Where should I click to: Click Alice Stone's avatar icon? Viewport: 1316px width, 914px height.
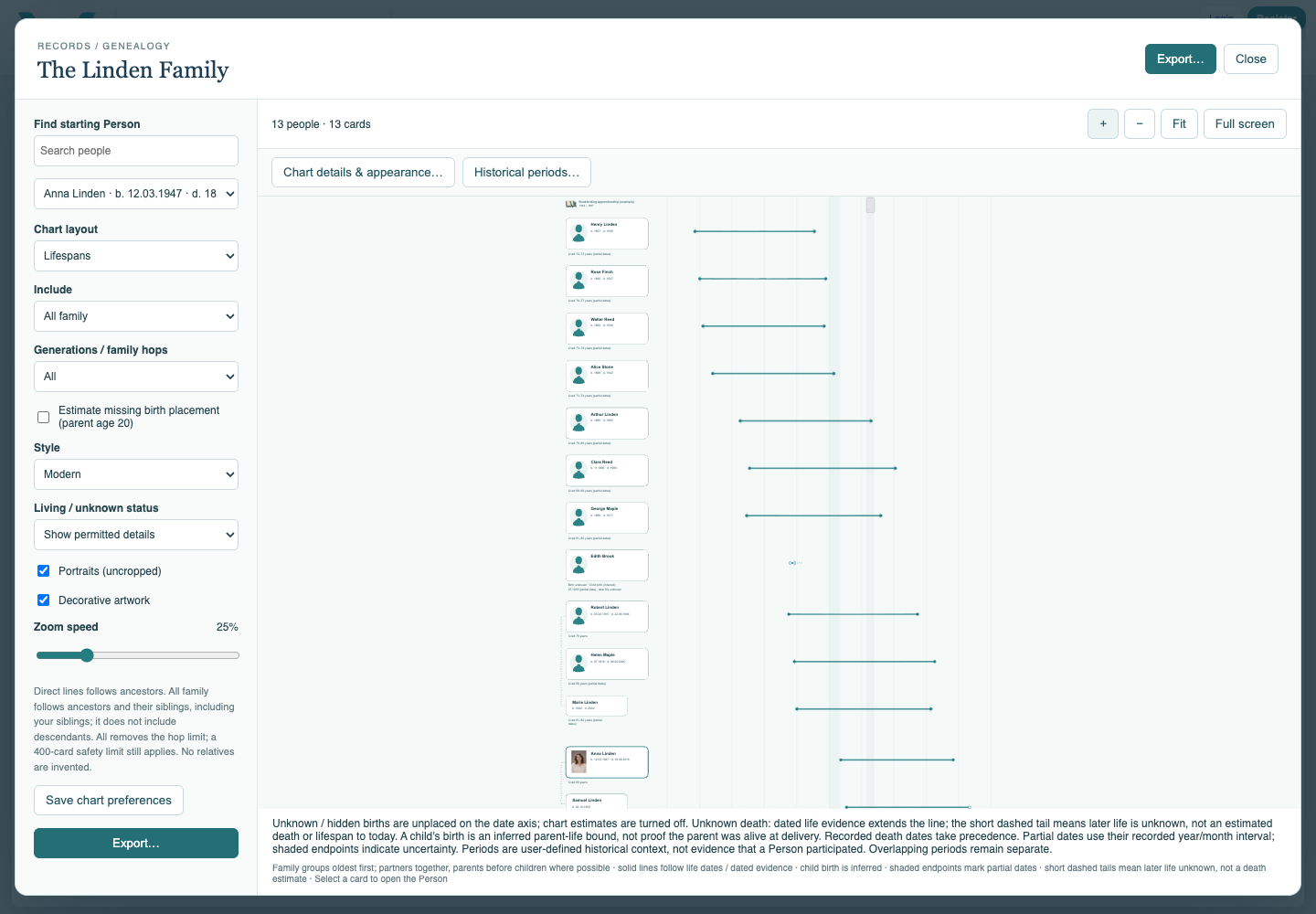tap(578, 377)
